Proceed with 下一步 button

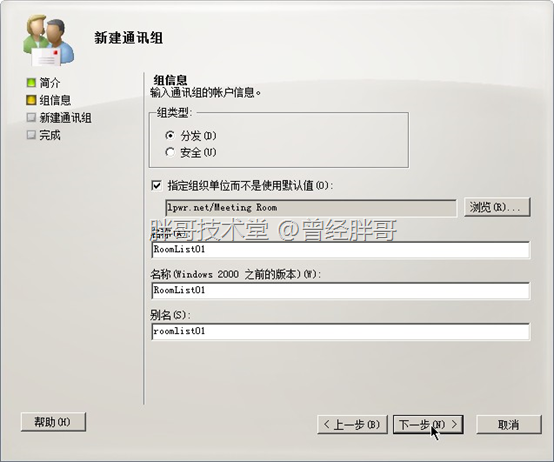pos(428,424)
